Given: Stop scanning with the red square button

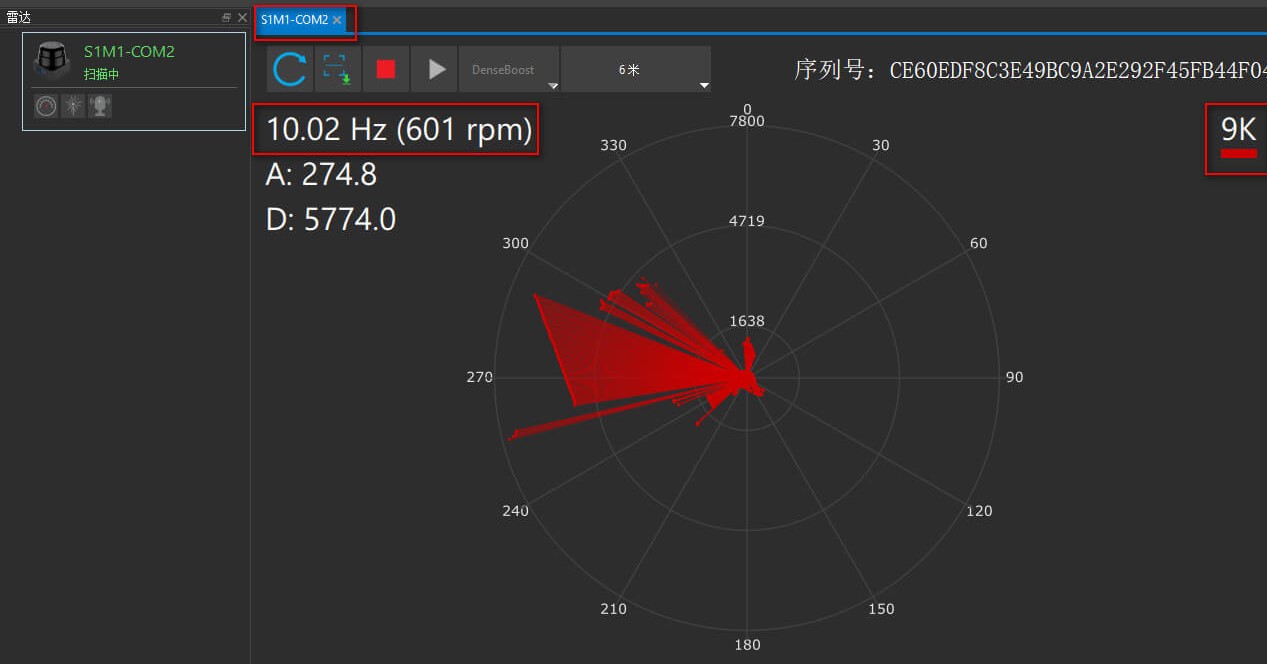Looking at the screenshot, I should 385,69.
